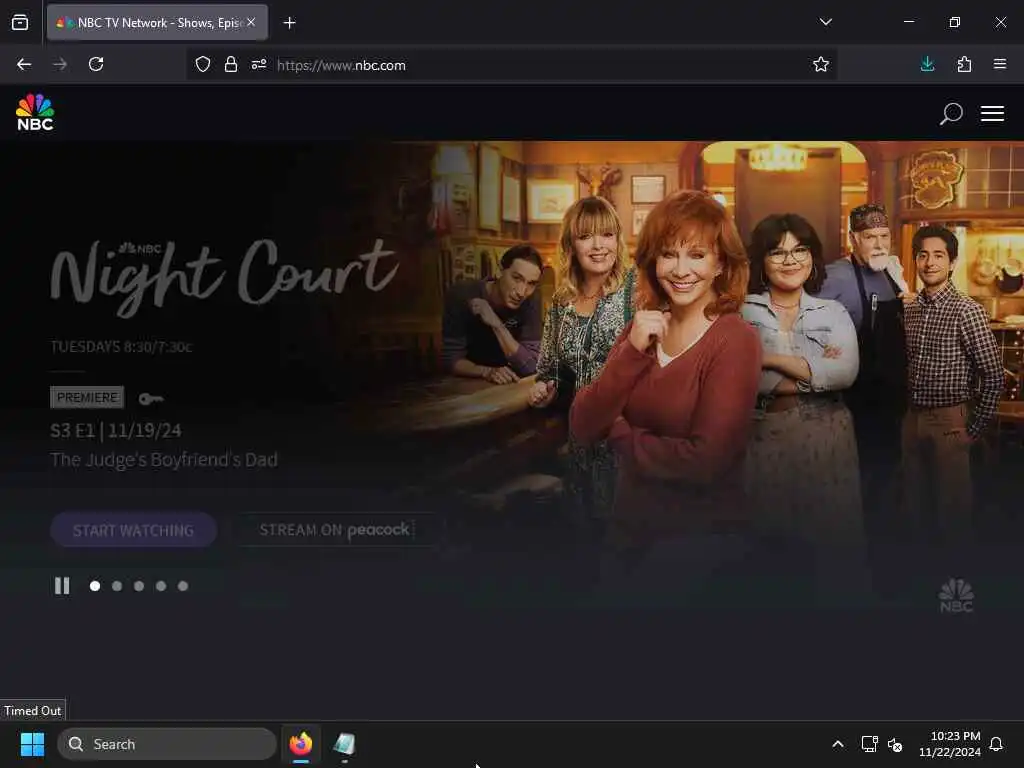Click S3 E1 | 11/19/24 episode text
The height and width of the screenshot is (768, 1024).
click(116, 430)
